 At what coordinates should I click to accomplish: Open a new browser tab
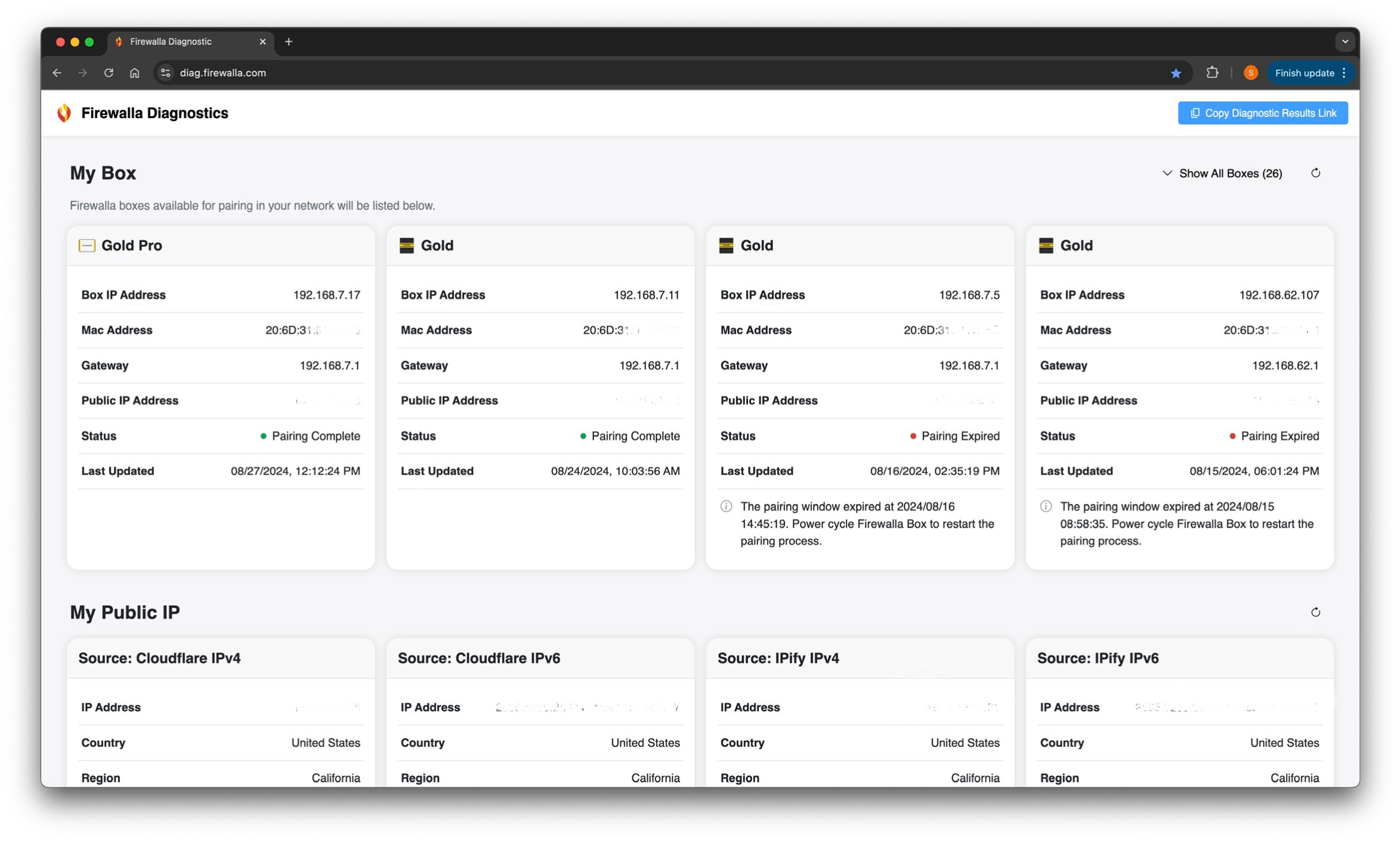(289, 42)
